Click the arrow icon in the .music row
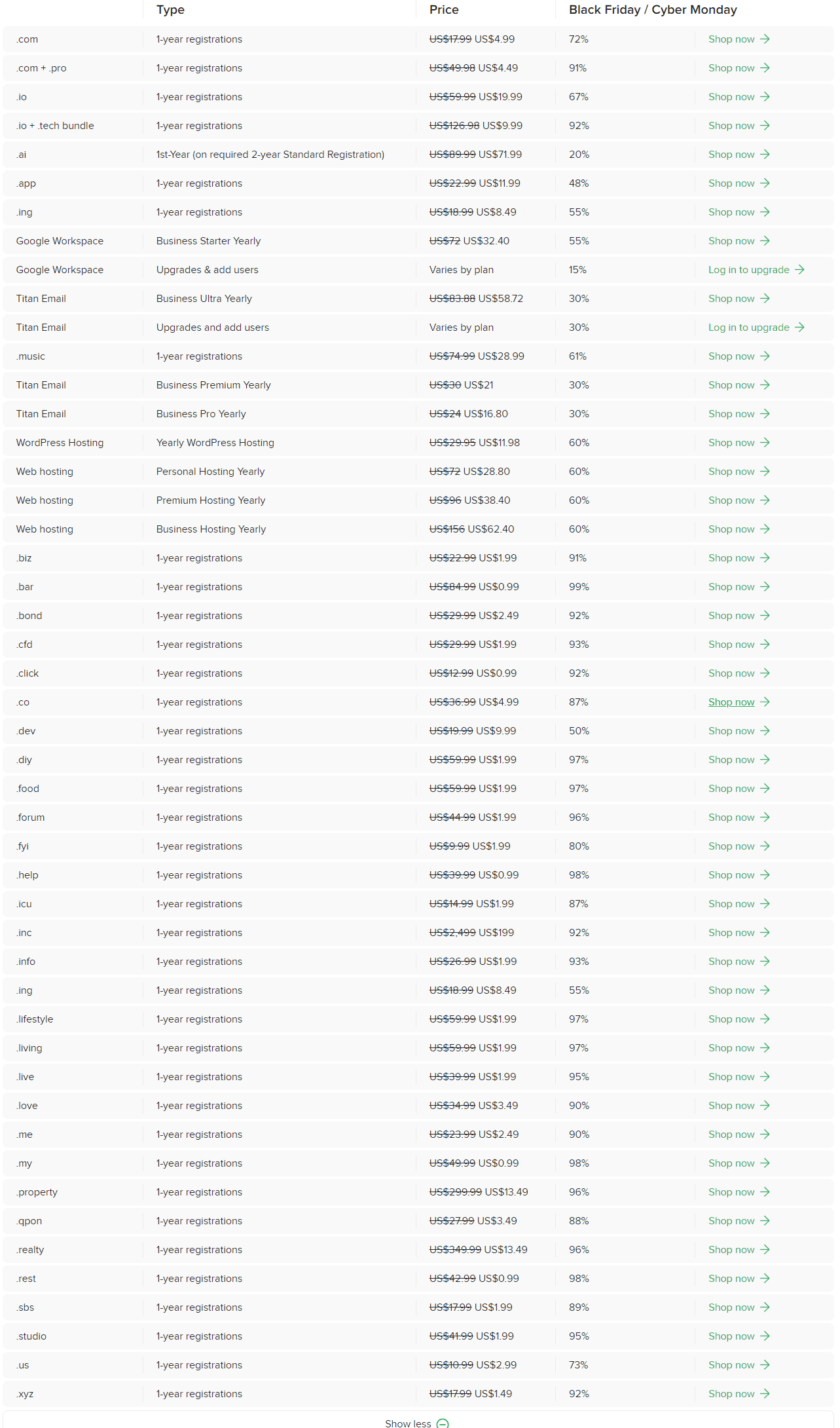The image size is (840, 1428). [765, 356]
